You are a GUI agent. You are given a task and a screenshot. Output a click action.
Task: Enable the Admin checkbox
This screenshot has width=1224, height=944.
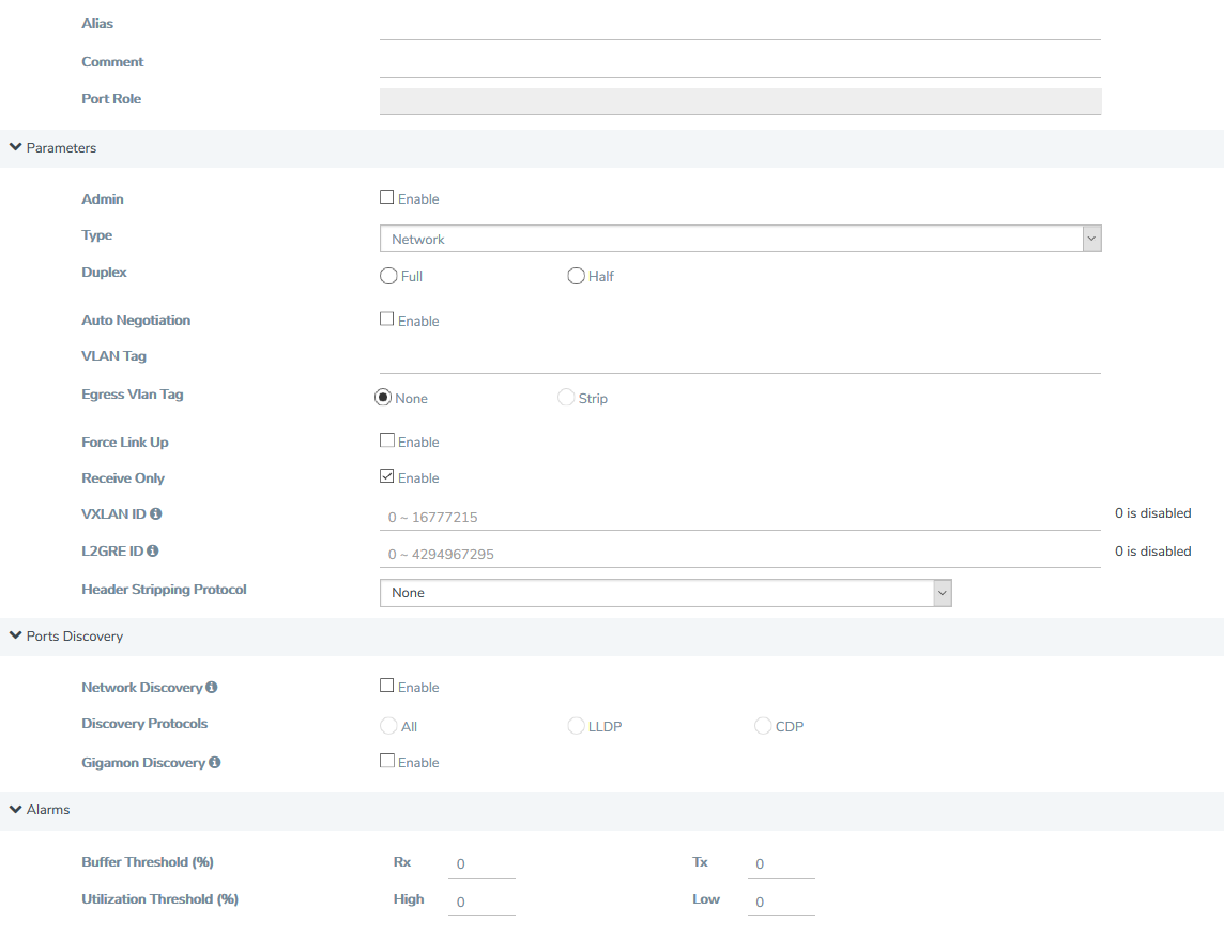point(387,198)
